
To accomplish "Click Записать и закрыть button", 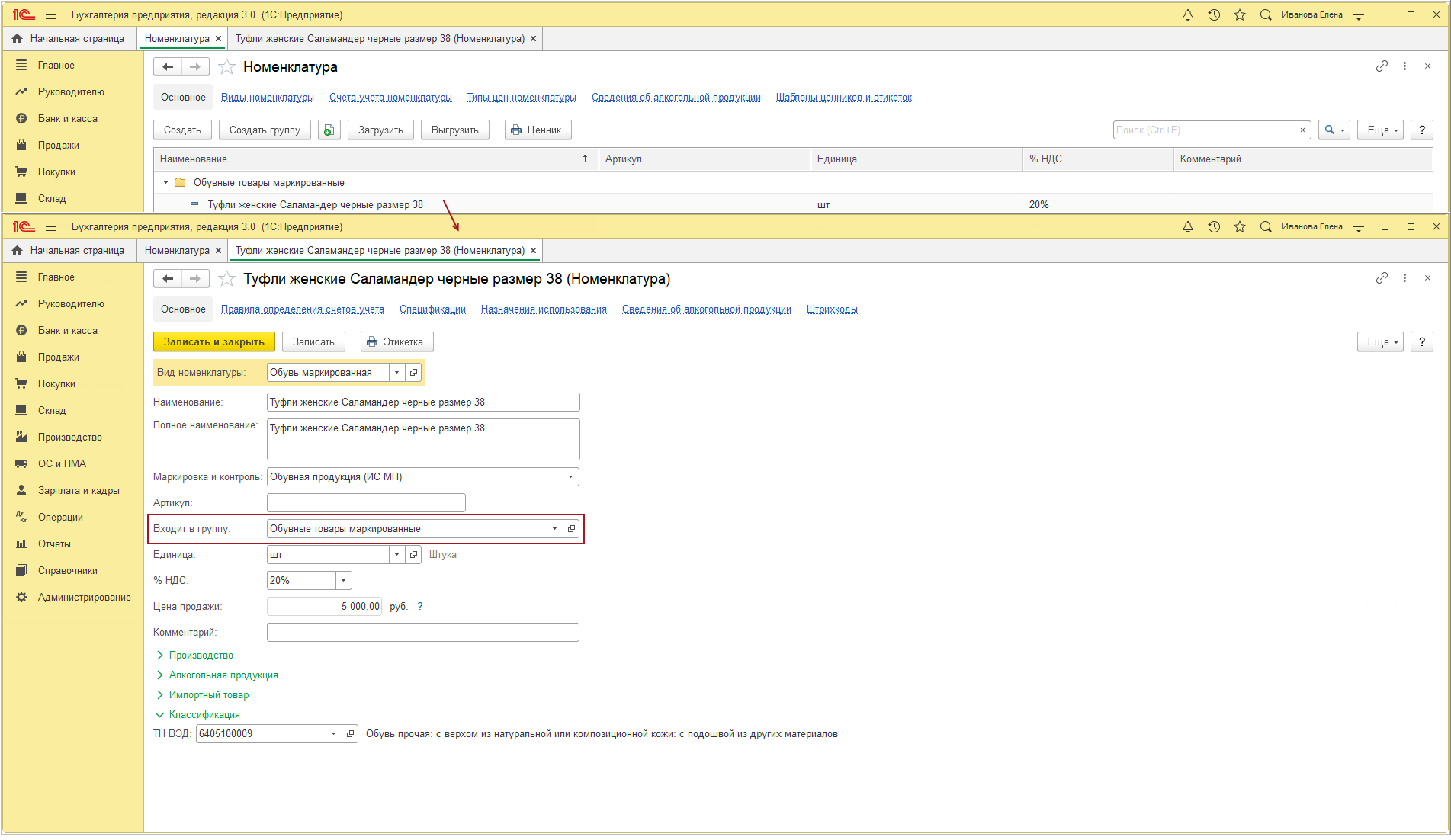I will [x=214, y=341].
